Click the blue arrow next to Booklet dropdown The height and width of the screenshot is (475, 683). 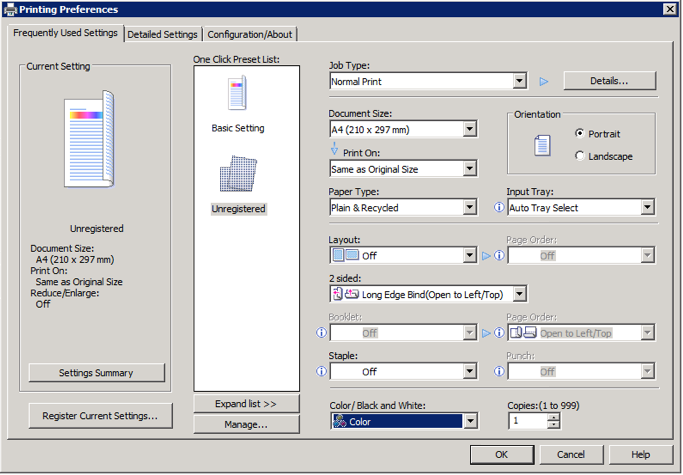tap(487, 333)
